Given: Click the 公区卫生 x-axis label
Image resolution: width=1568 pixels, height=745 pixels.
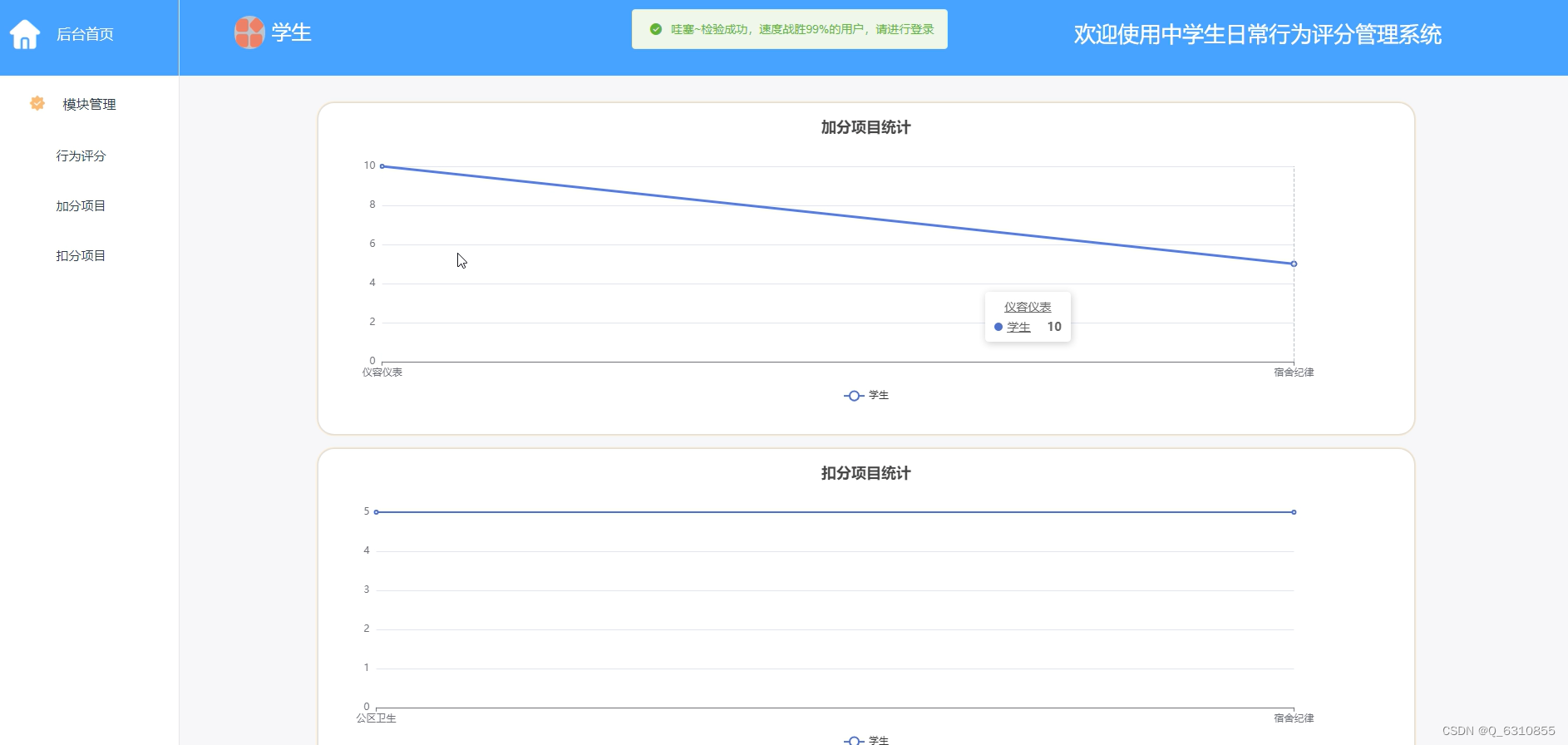Looking at the screenshot, I should [377, 718].
